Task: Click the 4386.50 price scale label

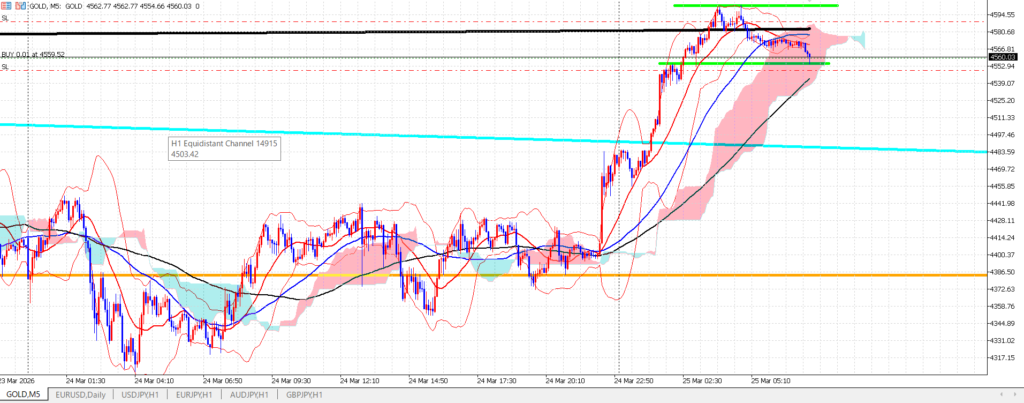Action: pyautogui.click(x=1003, y=272)
